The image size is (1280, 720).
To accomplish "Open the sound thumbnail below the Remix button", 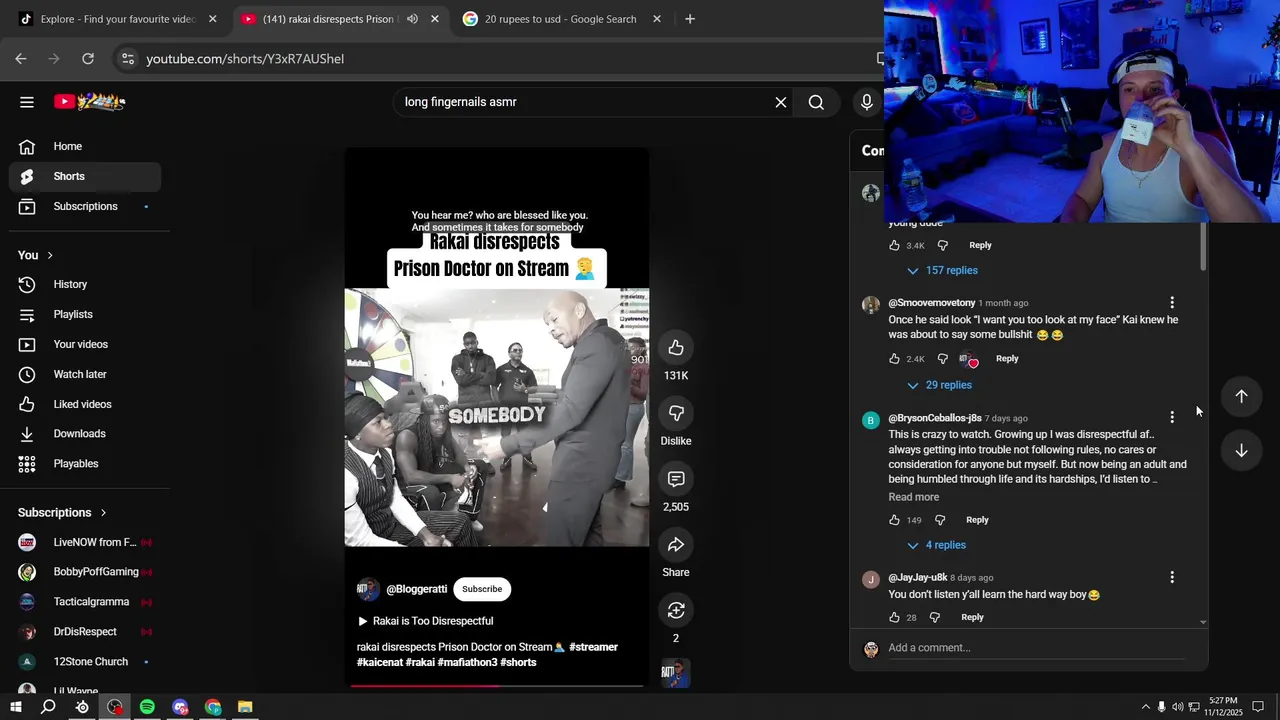I will (676, 673).
